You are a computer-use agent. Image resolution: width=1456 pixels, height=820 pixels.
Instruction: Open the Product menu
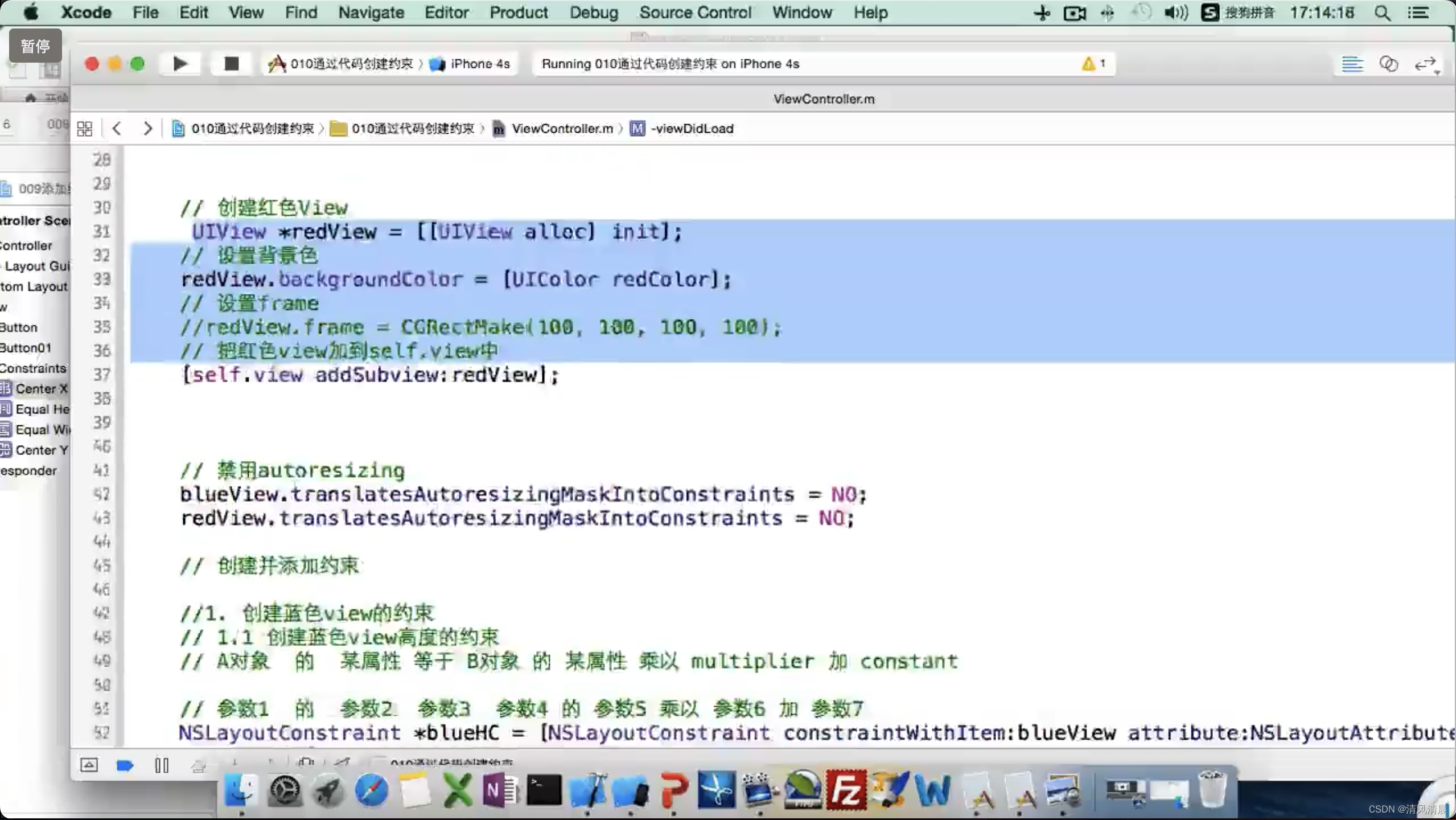(518, 13)
